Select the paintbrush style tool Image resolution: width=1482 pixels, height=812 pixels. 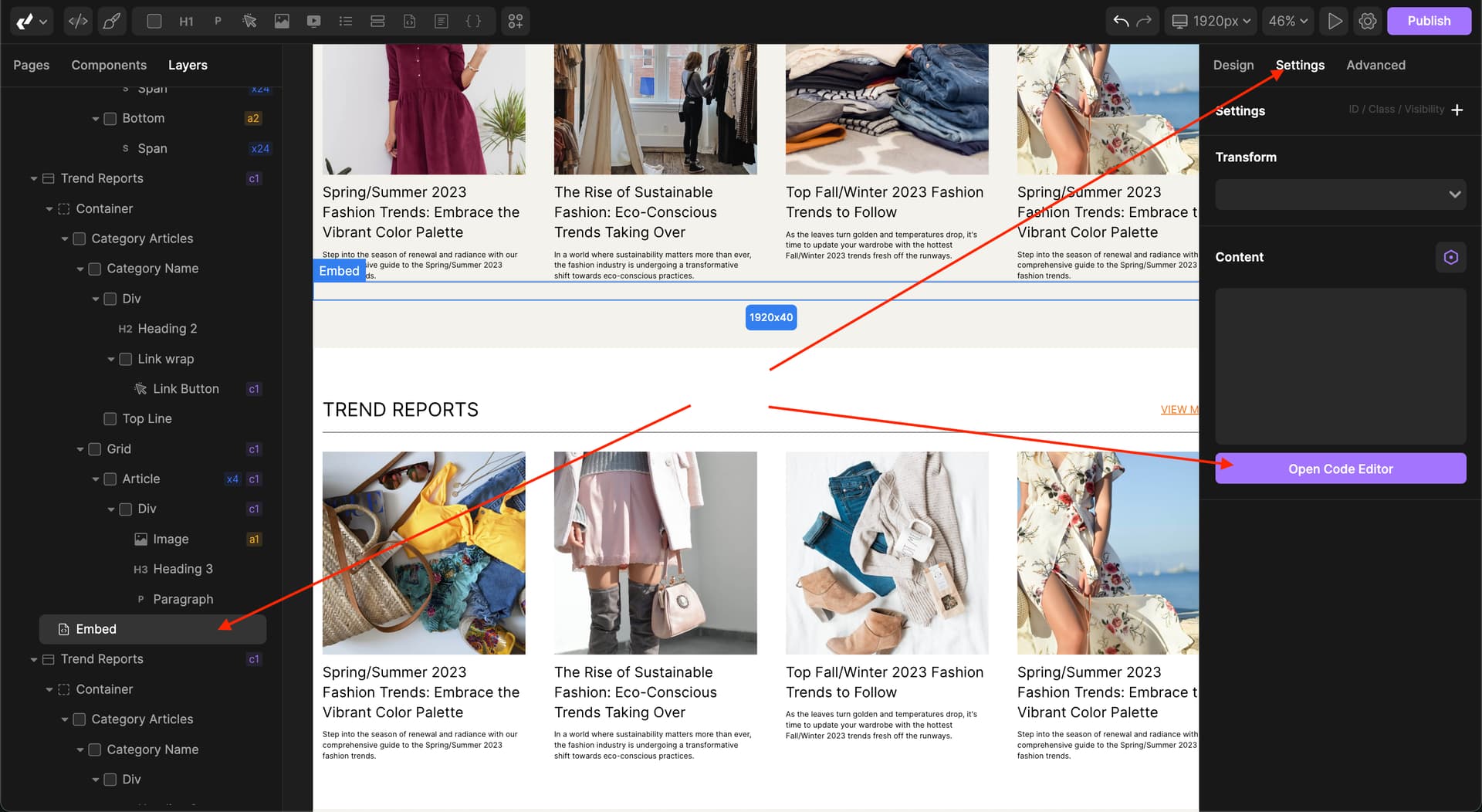pyautogui.click(x=112, y=21)
